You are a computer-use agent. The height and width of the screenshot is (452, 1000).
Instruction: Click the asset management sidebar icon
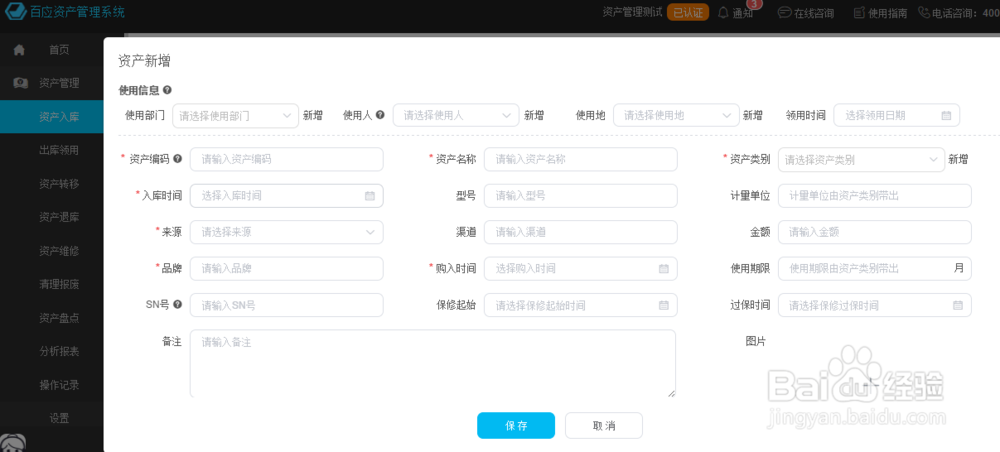pyautogui.click(x=20, y=83)
